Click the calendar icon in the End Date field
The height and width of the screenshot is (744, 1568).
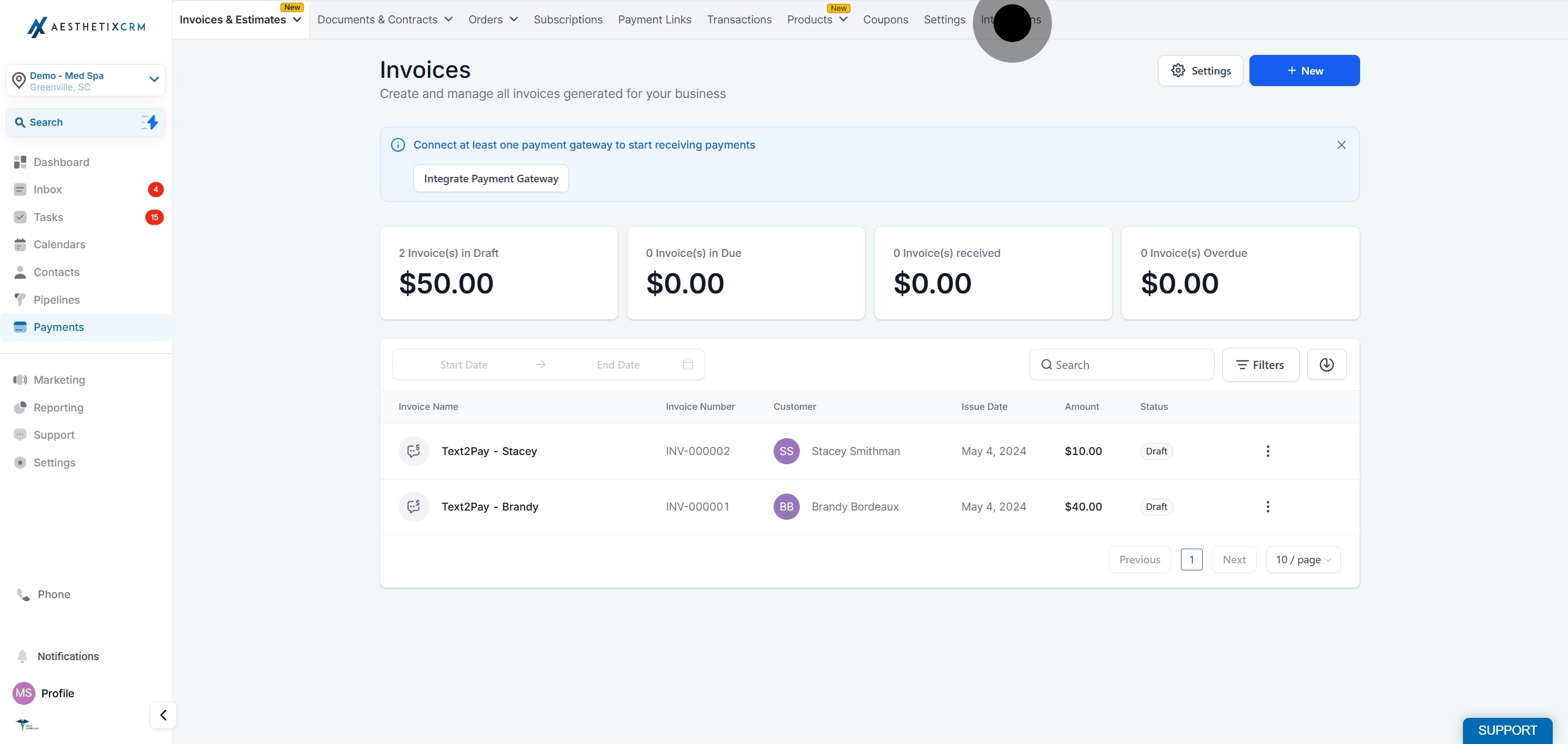(688, 365)
